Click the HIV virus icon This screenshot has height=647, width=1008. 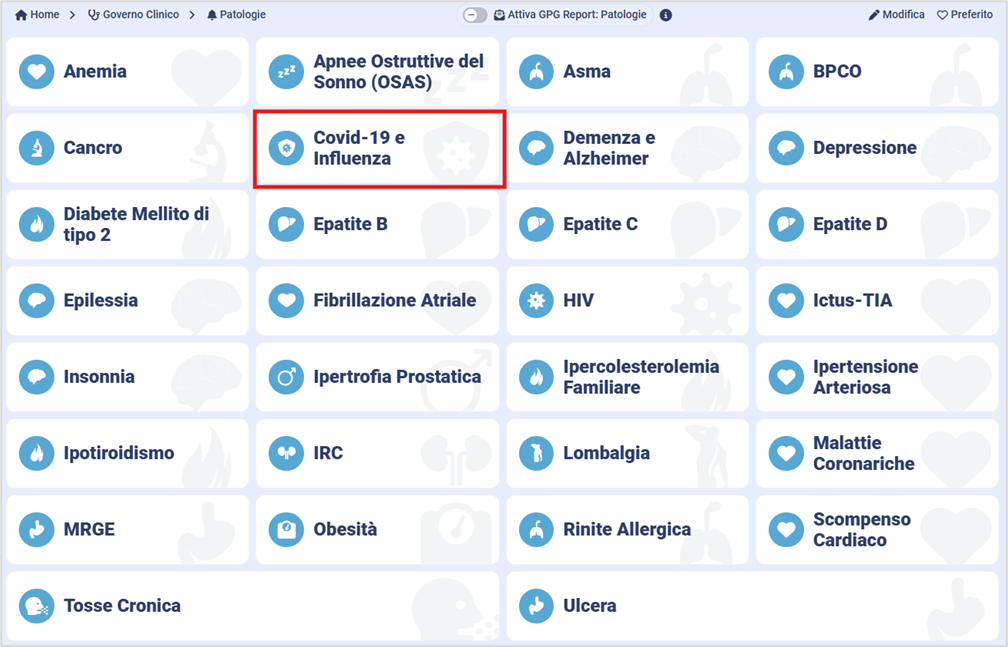[x=537, y=300]
